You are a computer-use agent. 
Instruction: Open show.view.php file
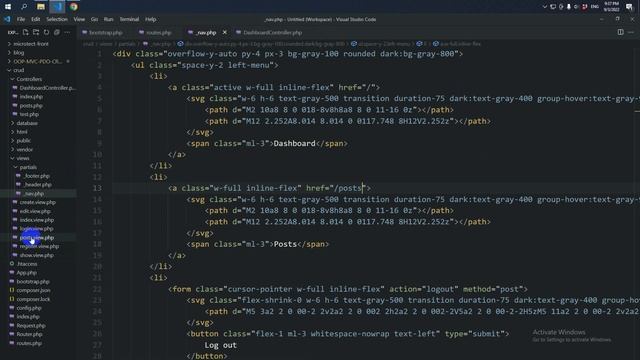pyautogui.click(x=37, y=255)
